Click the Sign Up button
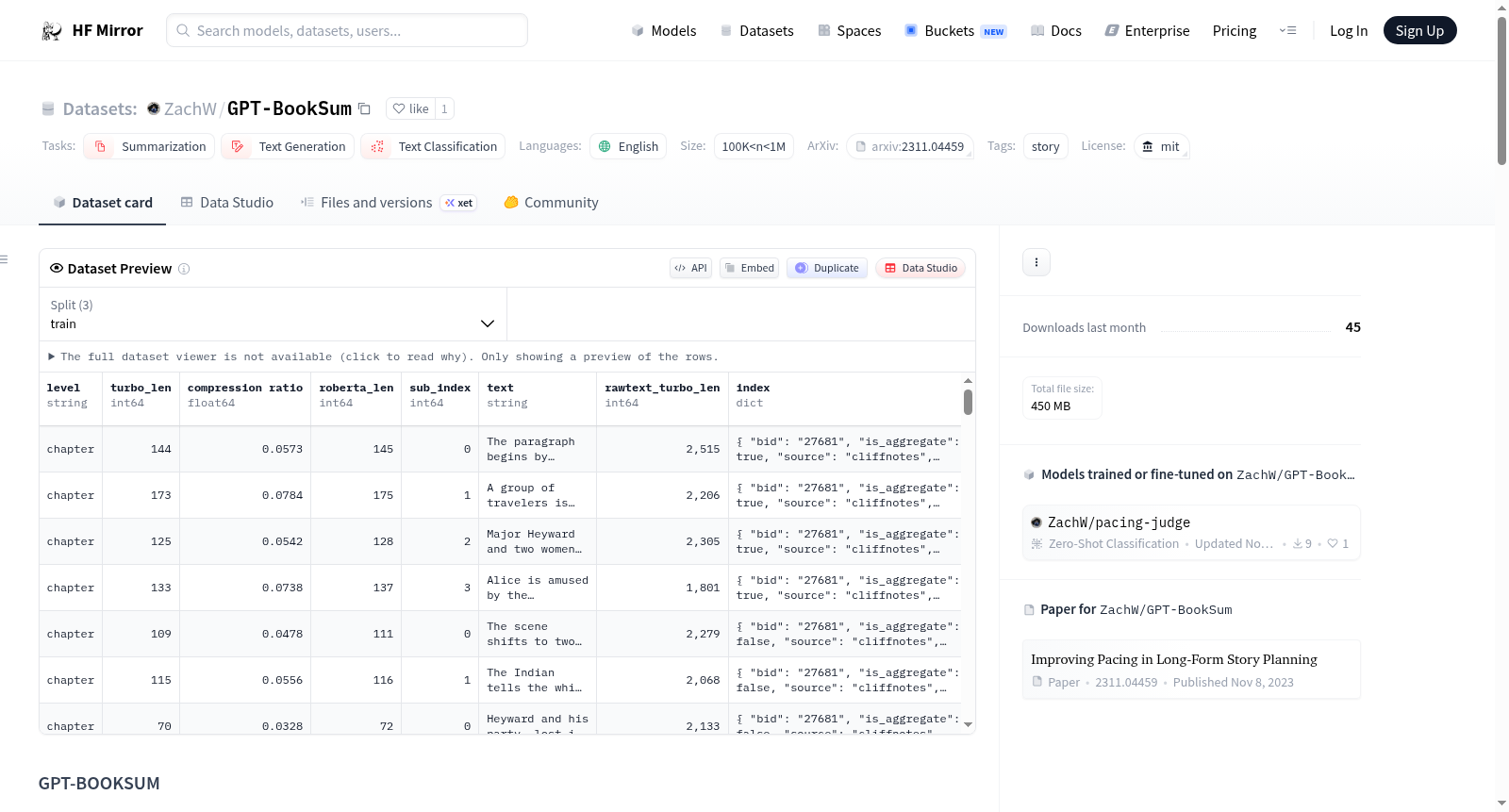Screen dimensions: 1509x812 click(1420, 30)
